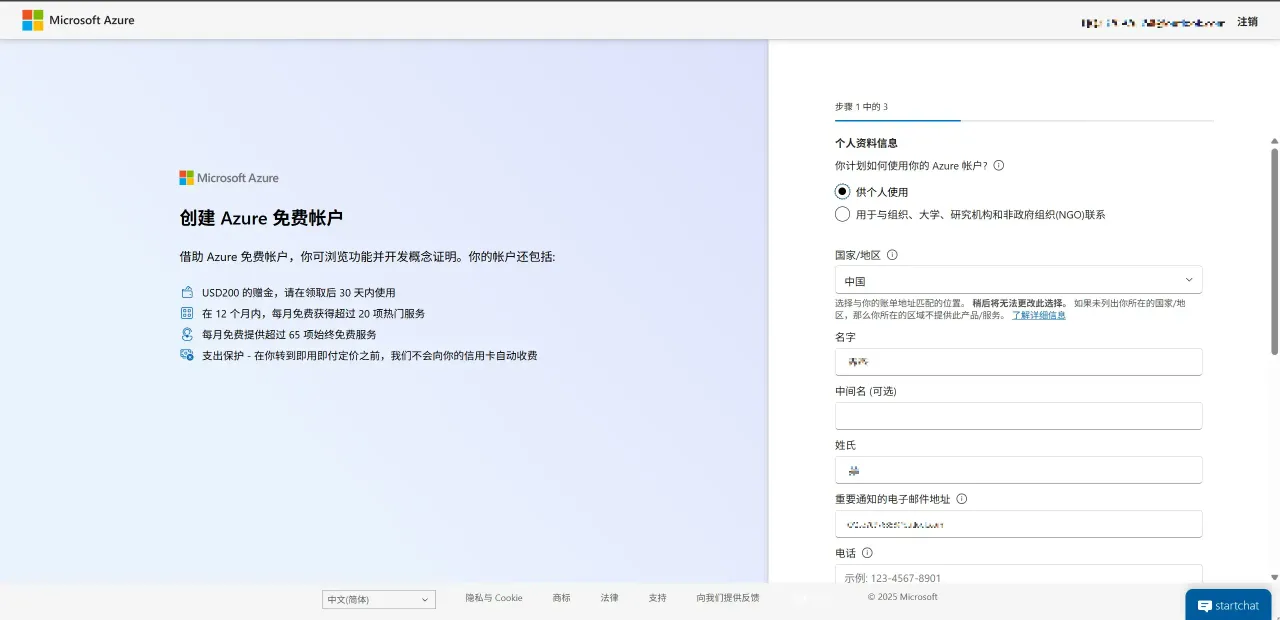Click the grid icon beside the 12 个月 line
This screenshot has width=1280, height=620.
[x=186, y=314]
